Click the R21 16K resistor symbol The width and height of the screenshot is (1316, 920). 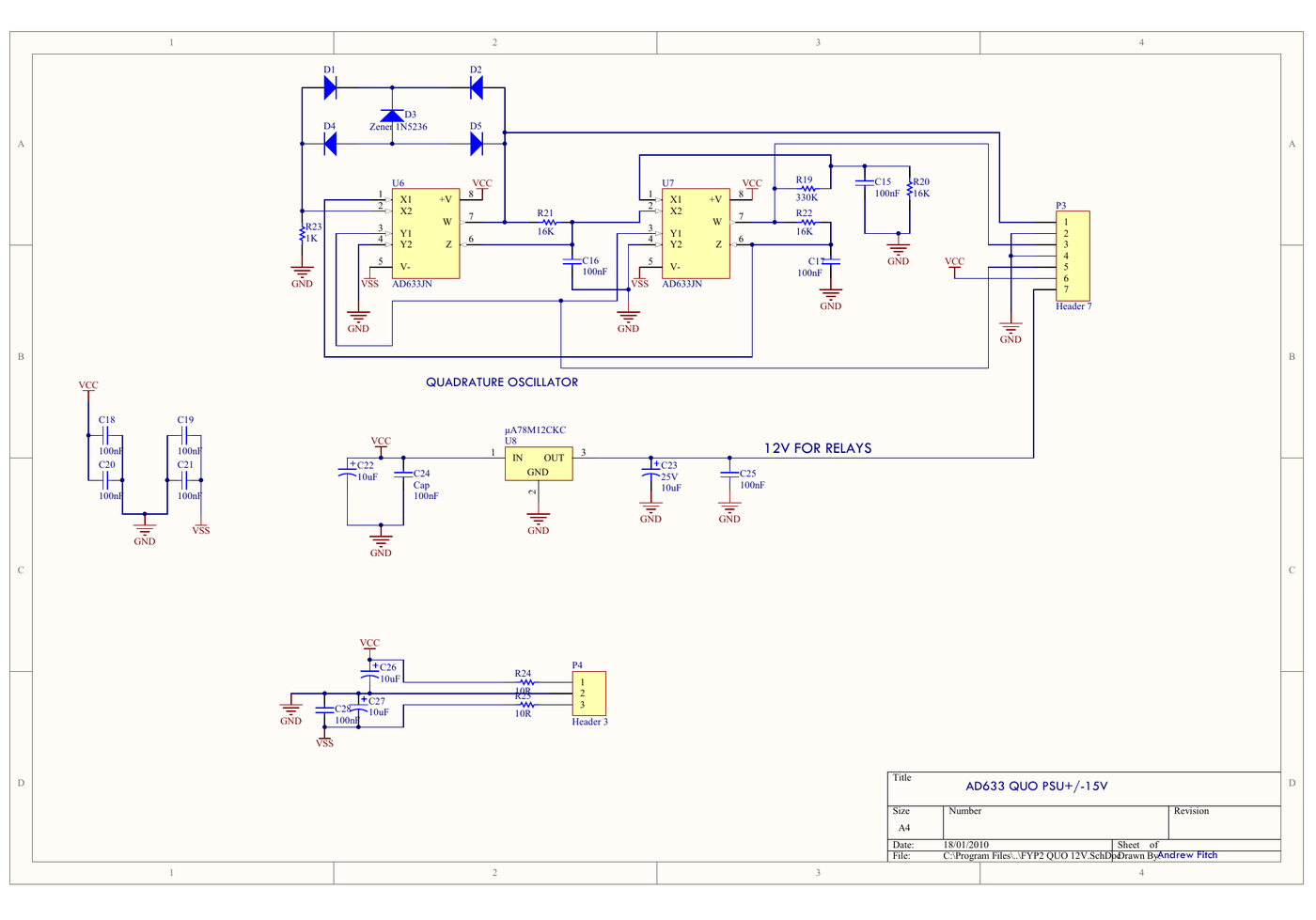[550, 223]
